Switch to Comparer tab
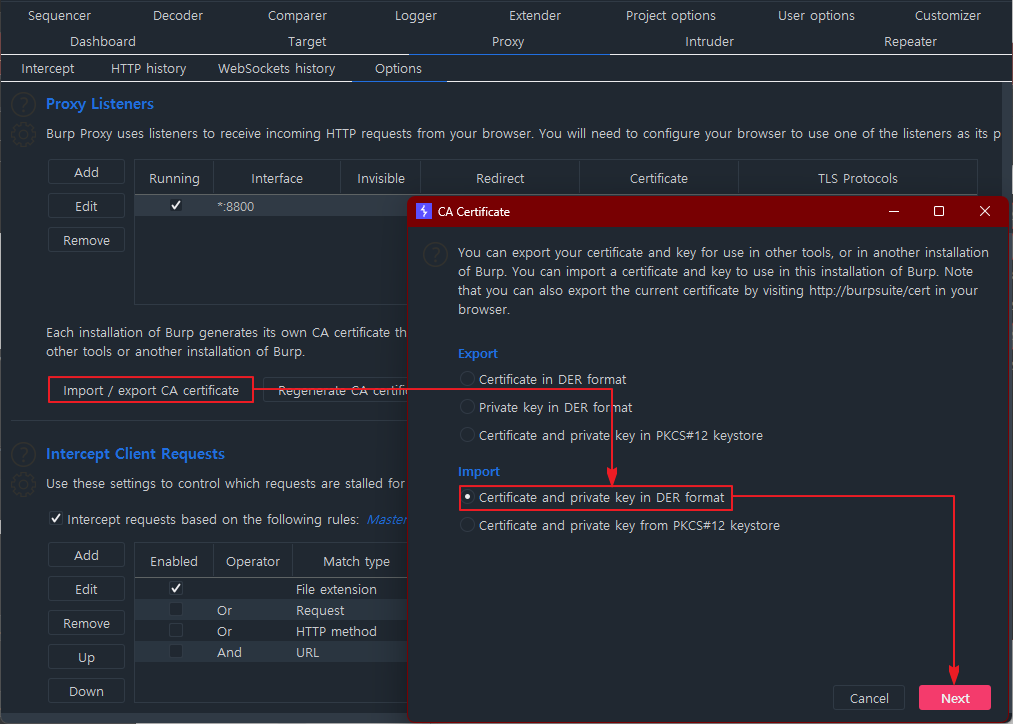 click(x=297, y=16)
